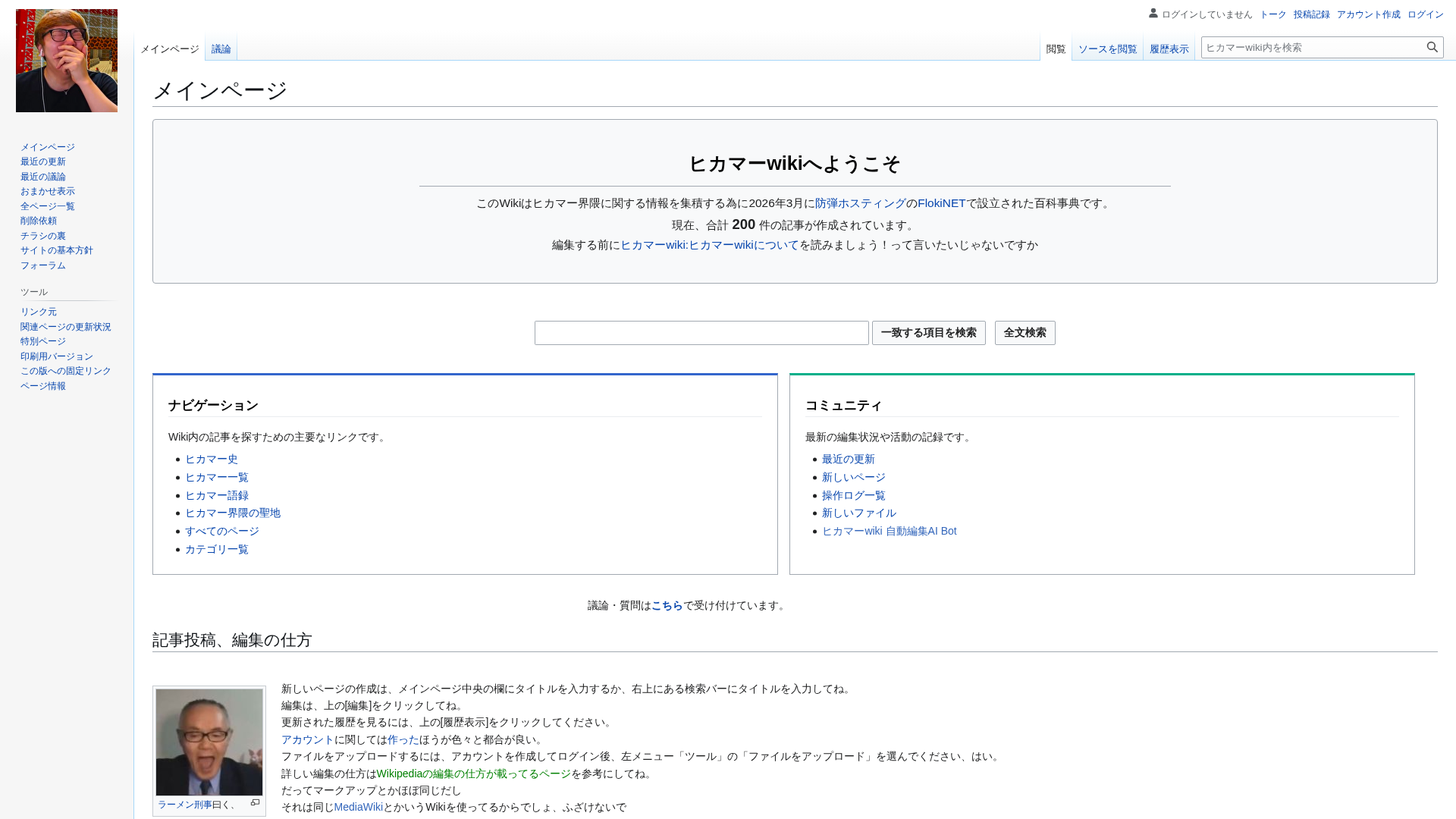This screenshot has width=1456, height=819.
Task: Open ヒカマーwiki:ヒカマーwikiについて link
Action: point(710,245)
